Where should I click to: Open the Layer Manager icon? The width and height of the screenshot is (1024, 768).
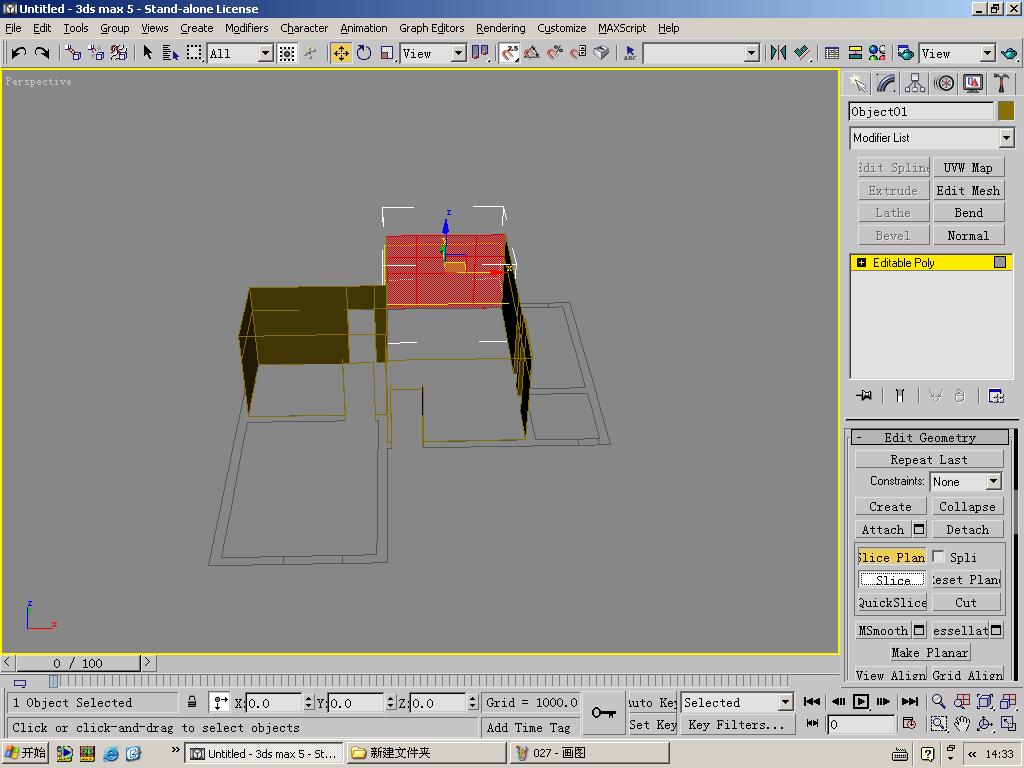pos(832,53)
